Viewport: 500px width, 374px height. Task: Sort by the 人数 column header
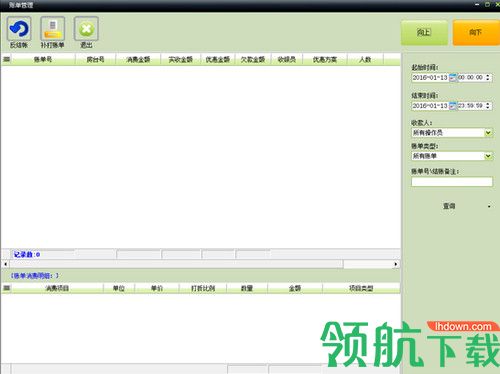click(365, 59)
